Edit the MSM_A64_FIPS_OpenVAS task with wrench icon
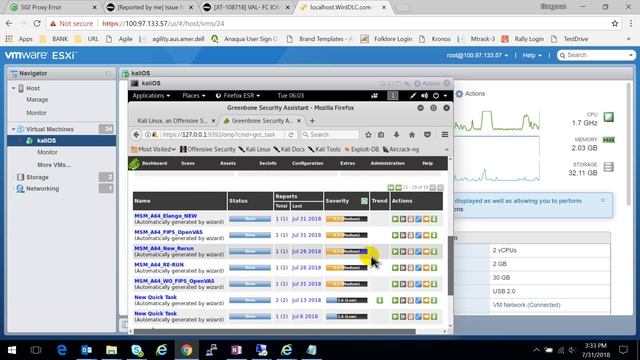Screen dimensions: 640x360 coord(418,236)
